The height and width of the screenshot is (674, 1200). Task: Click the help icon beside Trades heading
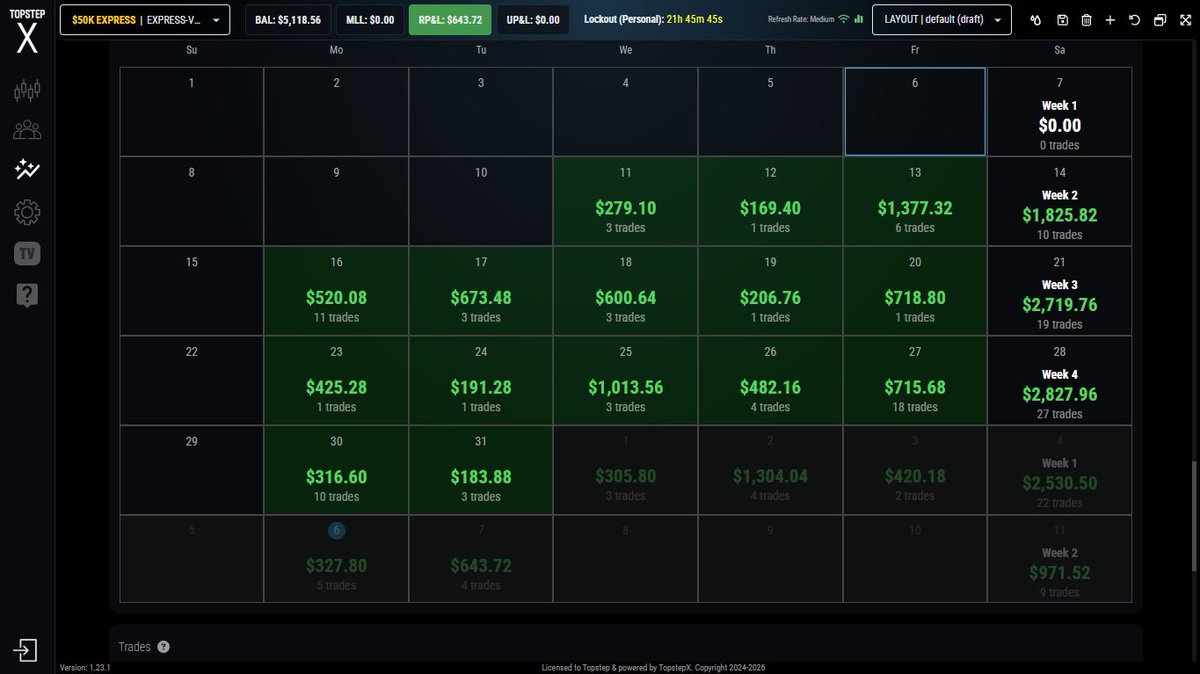pos(164,647)
